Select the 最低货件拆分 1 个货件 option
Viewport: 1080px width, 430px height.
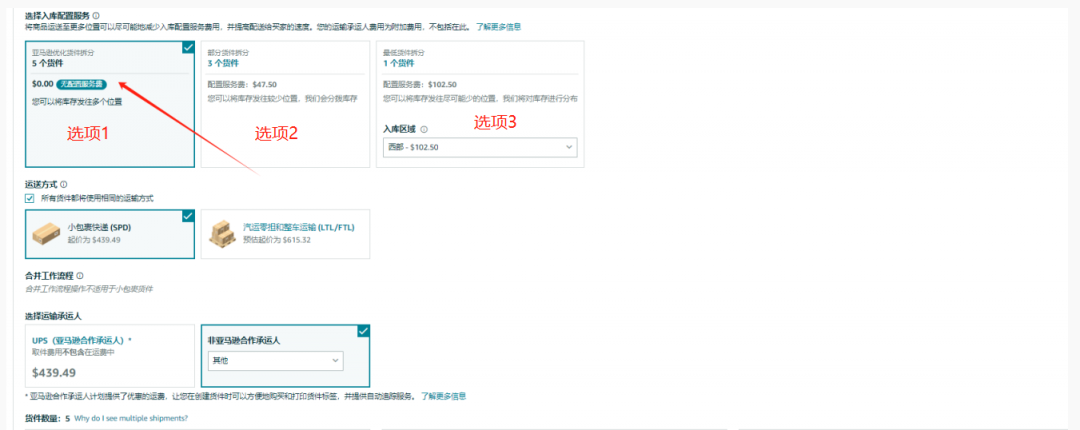tap(480, 104)
